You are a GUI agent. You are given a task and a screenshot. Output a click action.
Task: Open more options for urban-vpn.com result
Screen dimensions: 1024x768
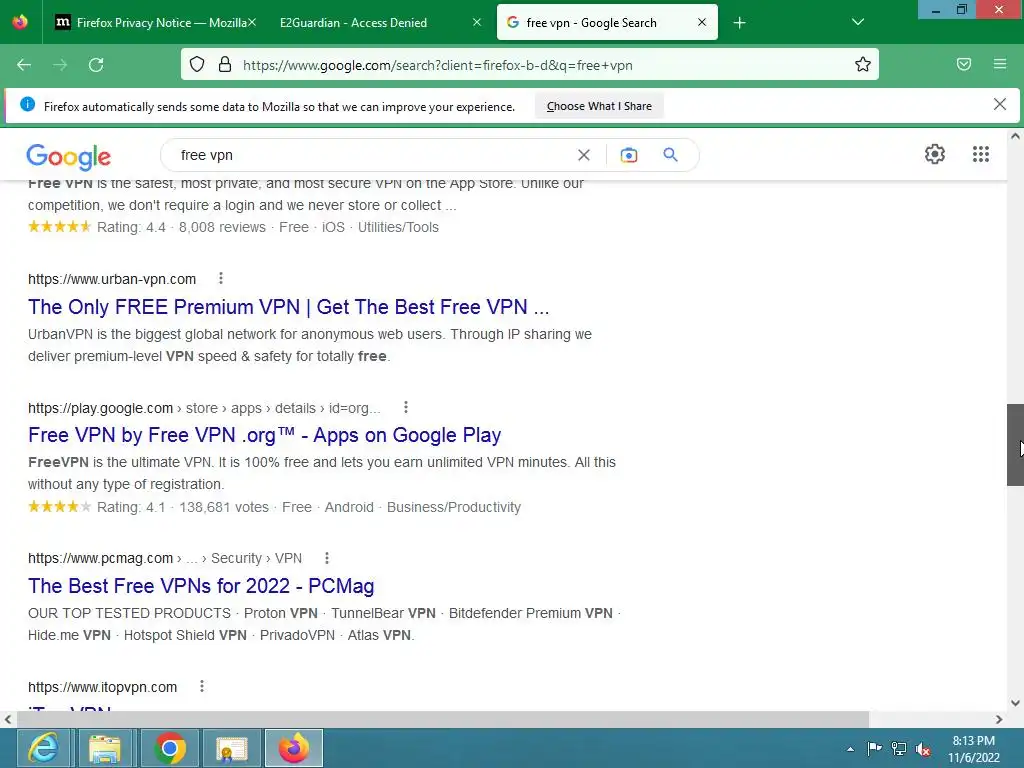(221, 279)
